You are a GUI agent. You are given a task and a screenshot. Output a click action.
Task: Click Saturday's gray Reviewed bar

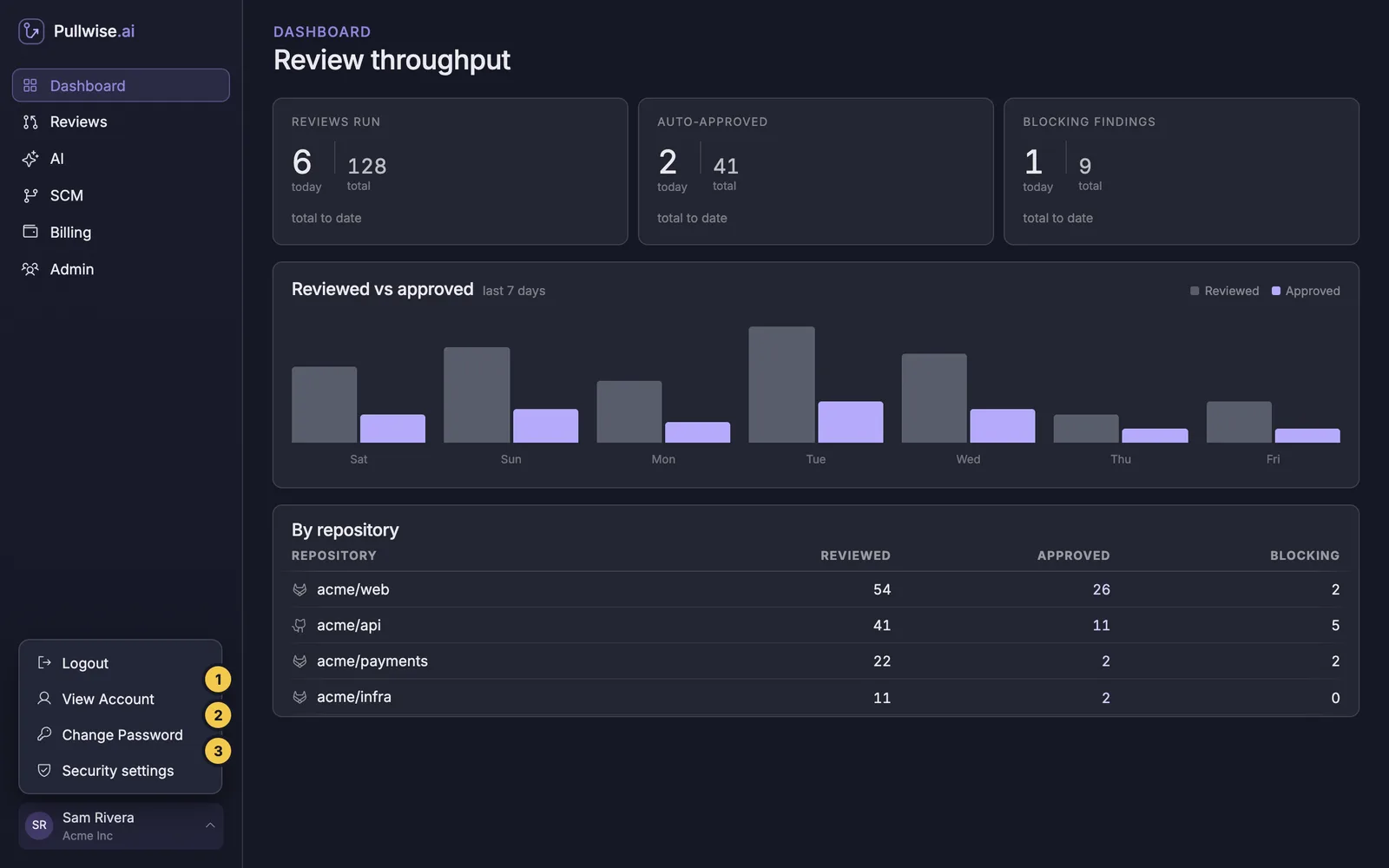pyautogui.click(x=324, y=404)
